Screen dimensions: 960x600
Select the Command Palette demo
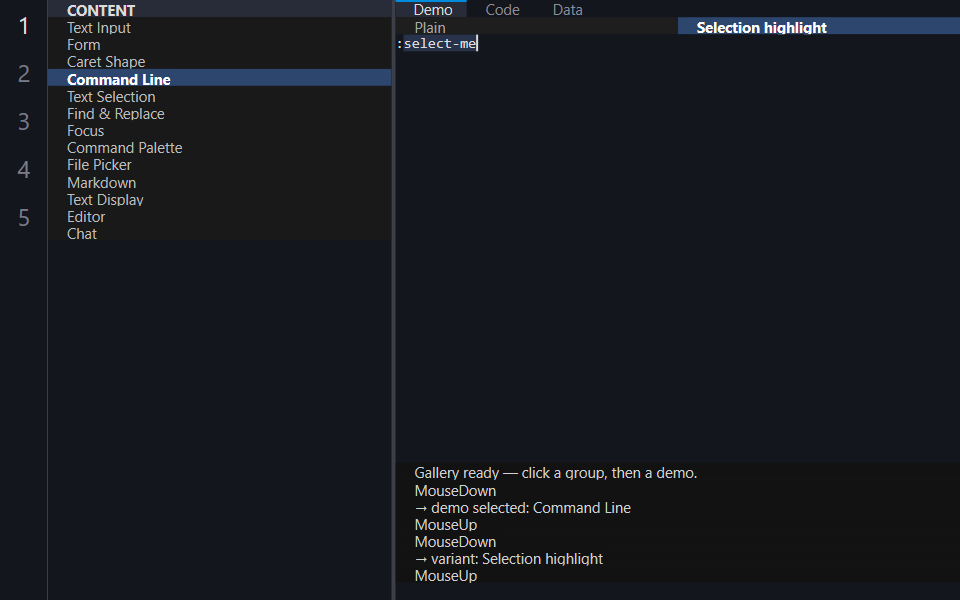(219, 148)
